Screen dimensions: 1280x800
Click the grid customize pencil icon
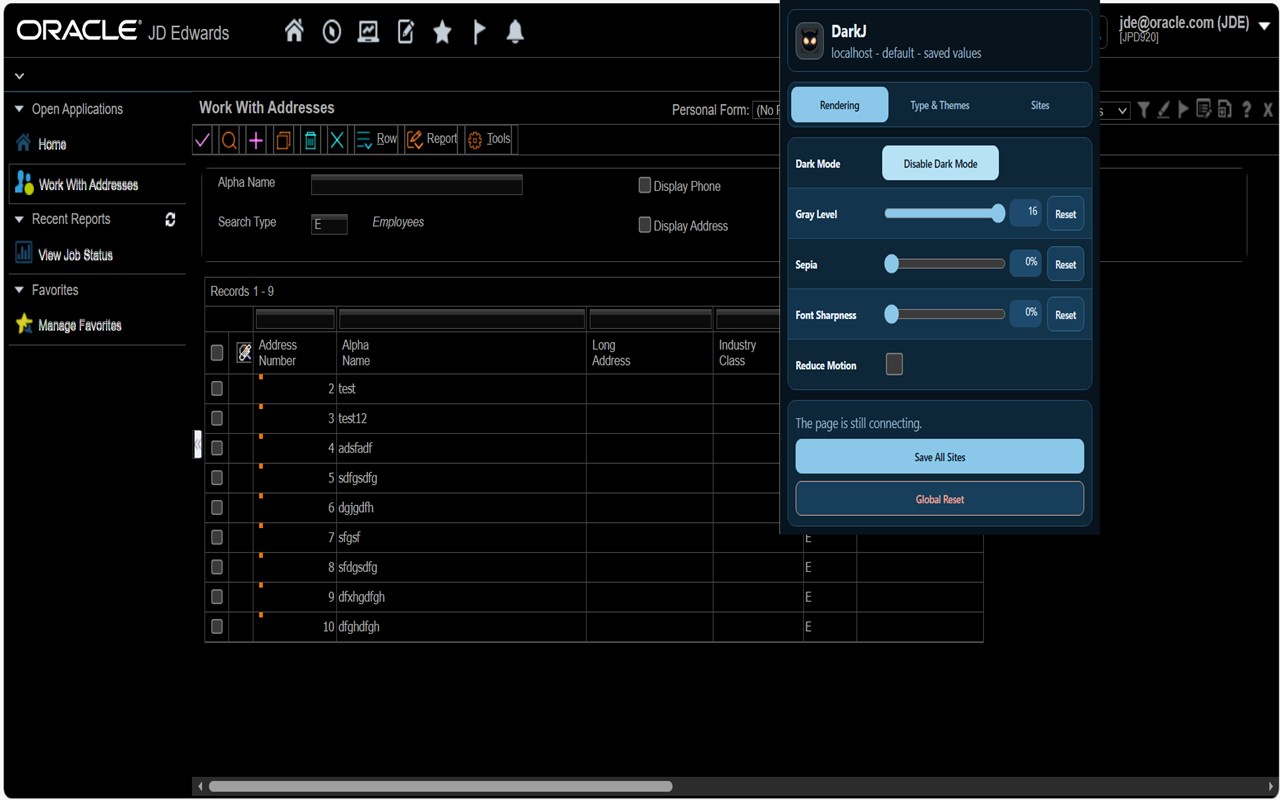click(x=244, y=352)
